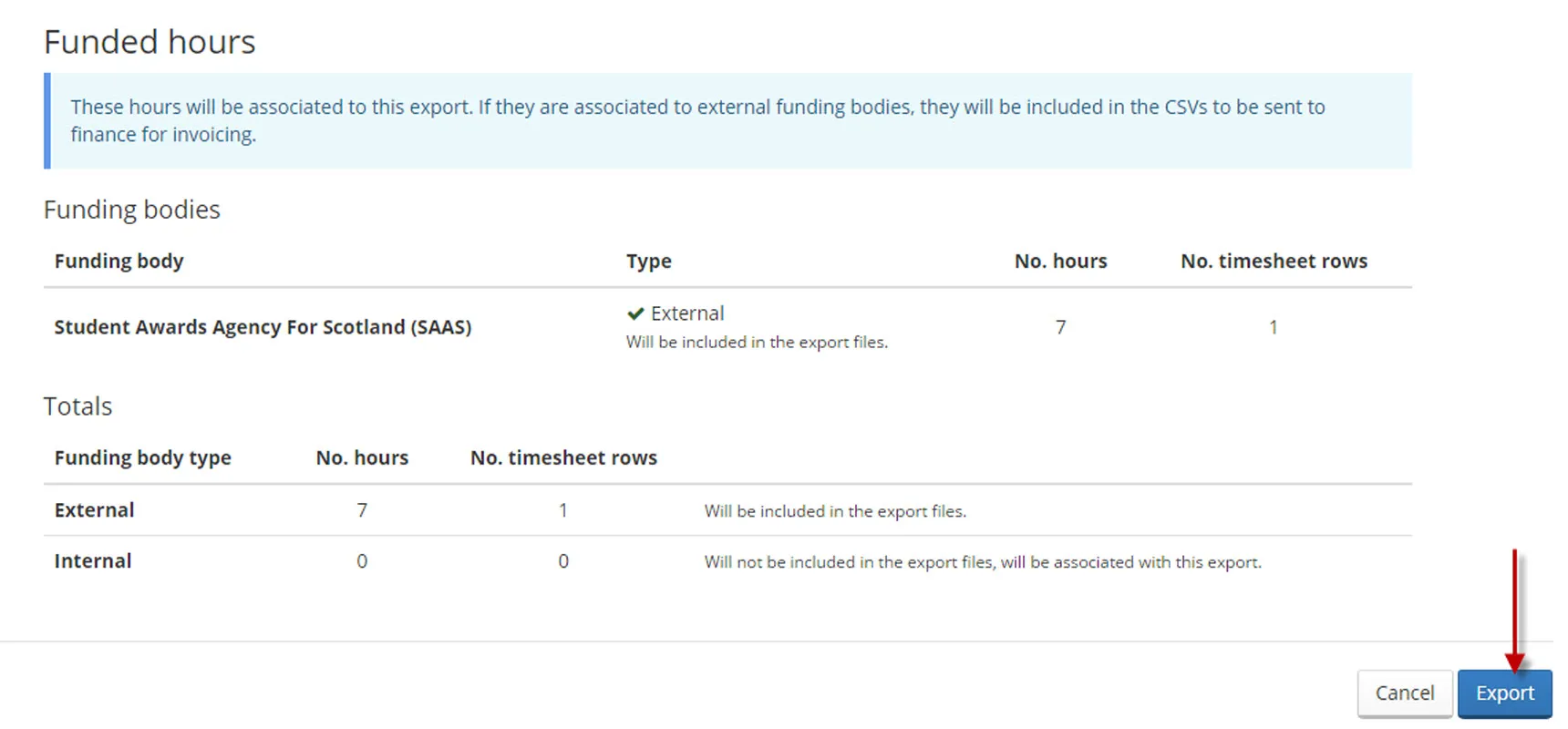Click the Funding body column header
This screenshot has height=729, width=1568.
(119, 261)
